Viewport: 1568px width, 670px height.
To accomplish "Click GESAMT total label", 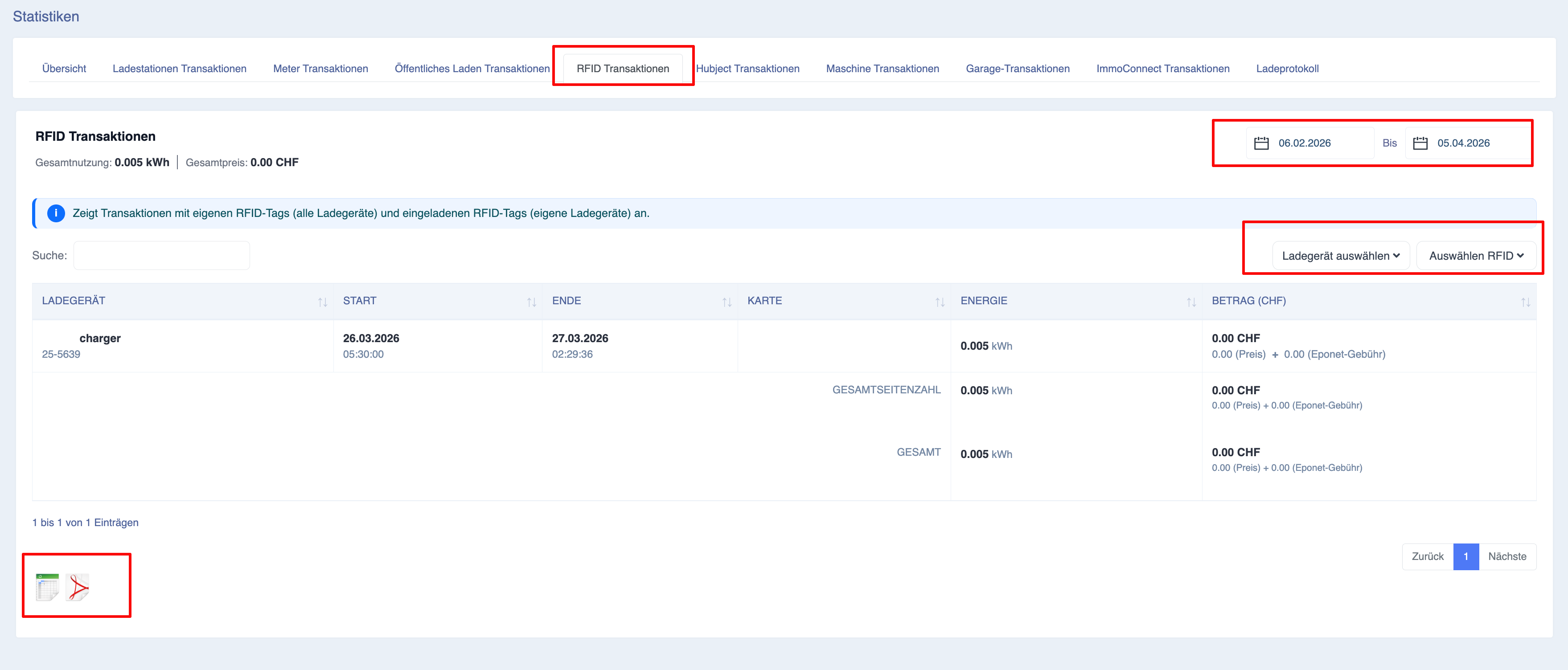I will pos(919,452).
